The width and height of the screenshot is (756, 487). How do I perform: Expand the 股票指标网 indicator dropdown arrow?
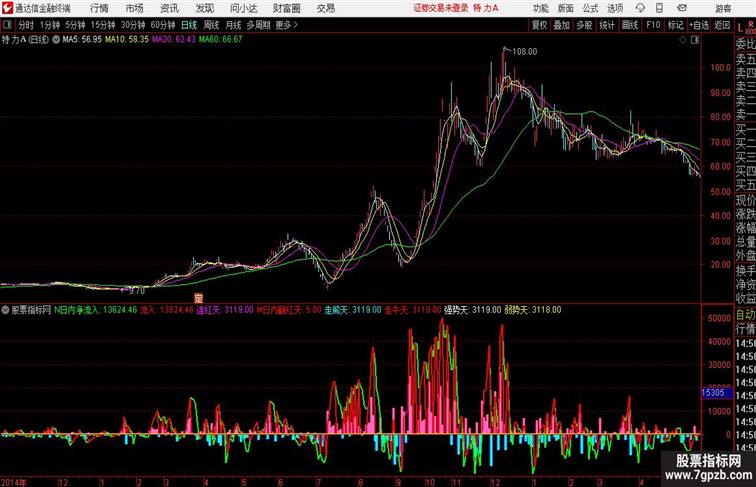coord(5,310)
